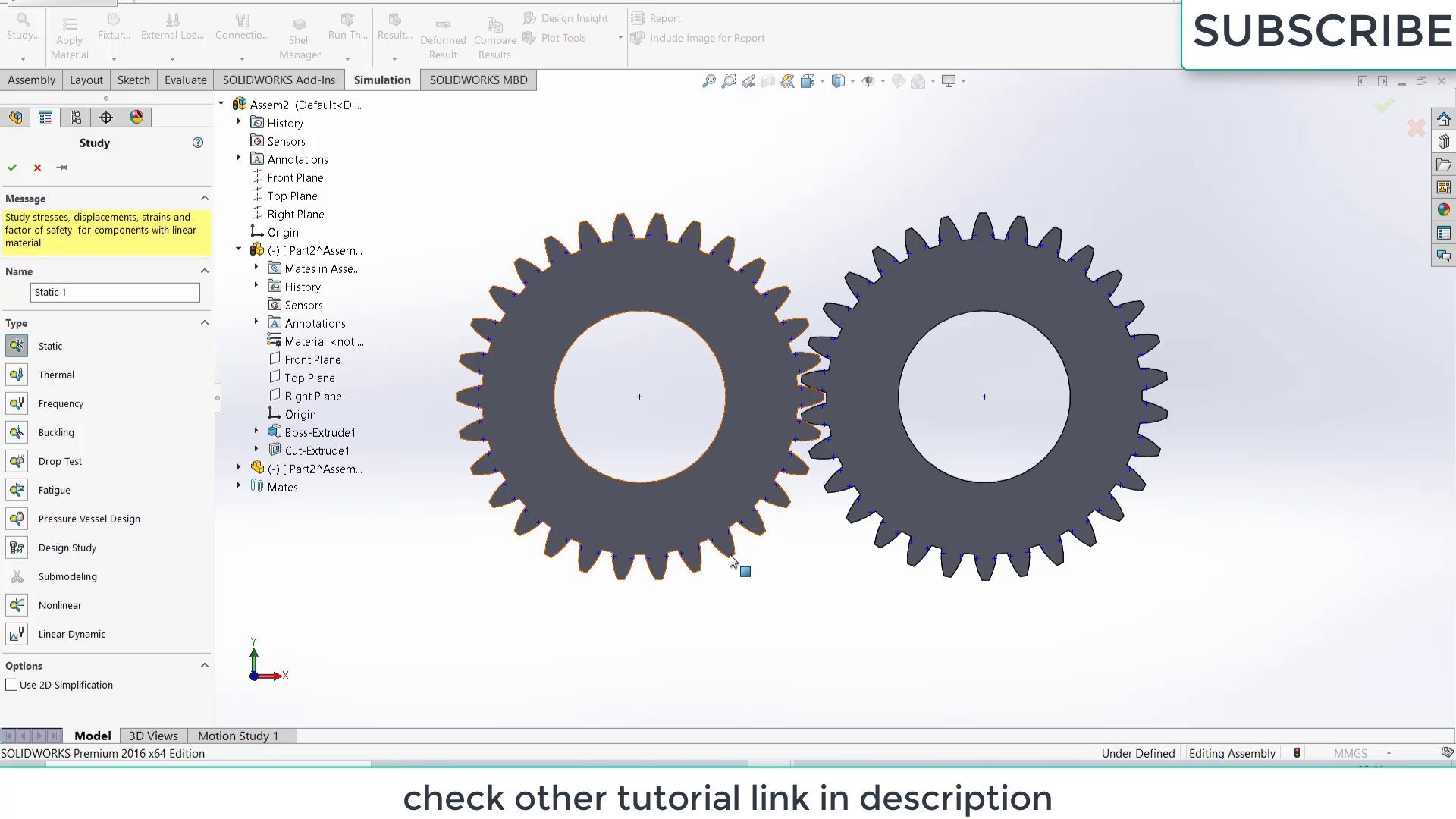Switch to the DisplayManager colored sphere tab
1456x819 pixels.
(x=136, y=117)
